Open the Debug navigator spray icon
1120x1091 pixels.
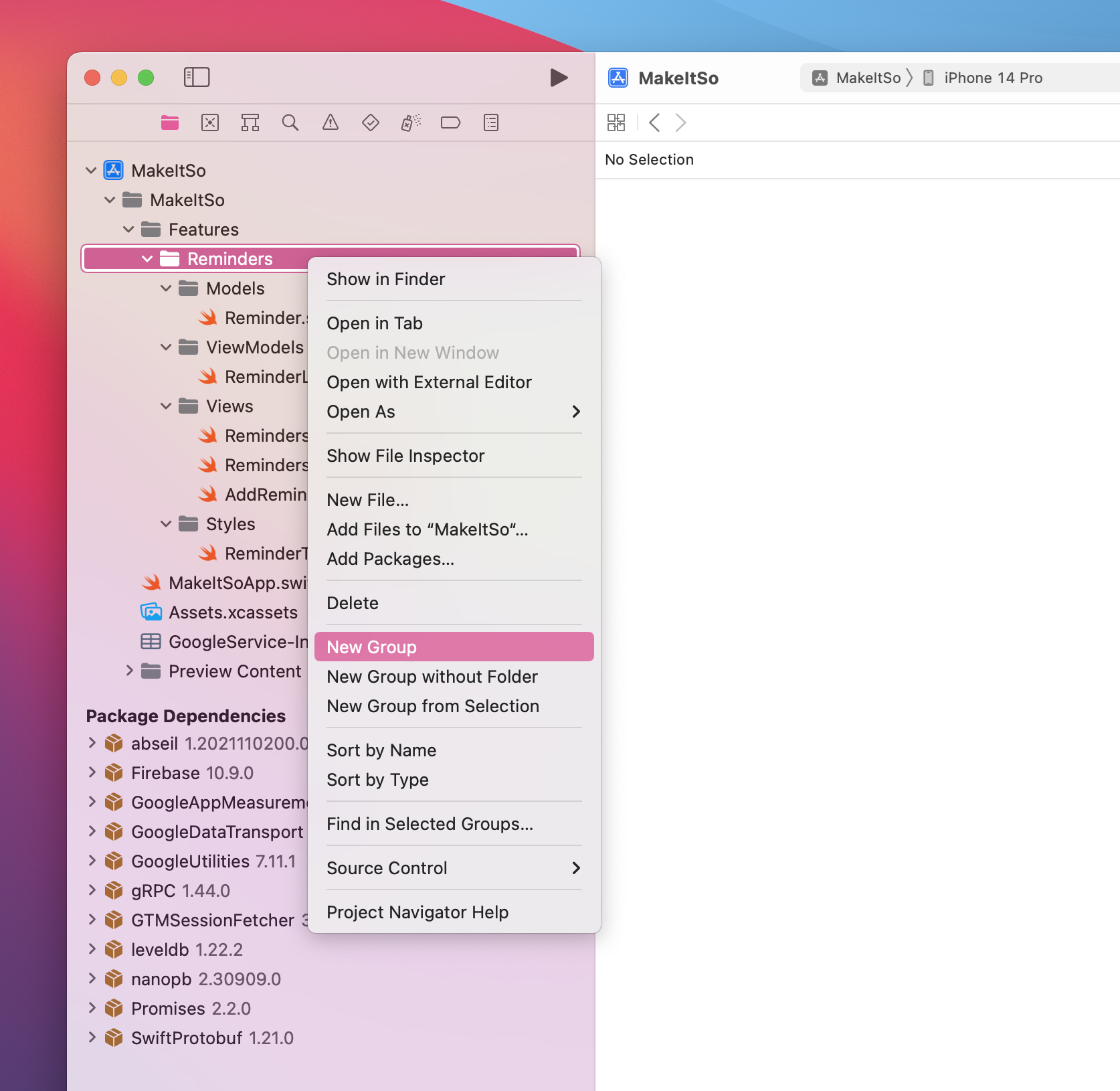point(411,122)
